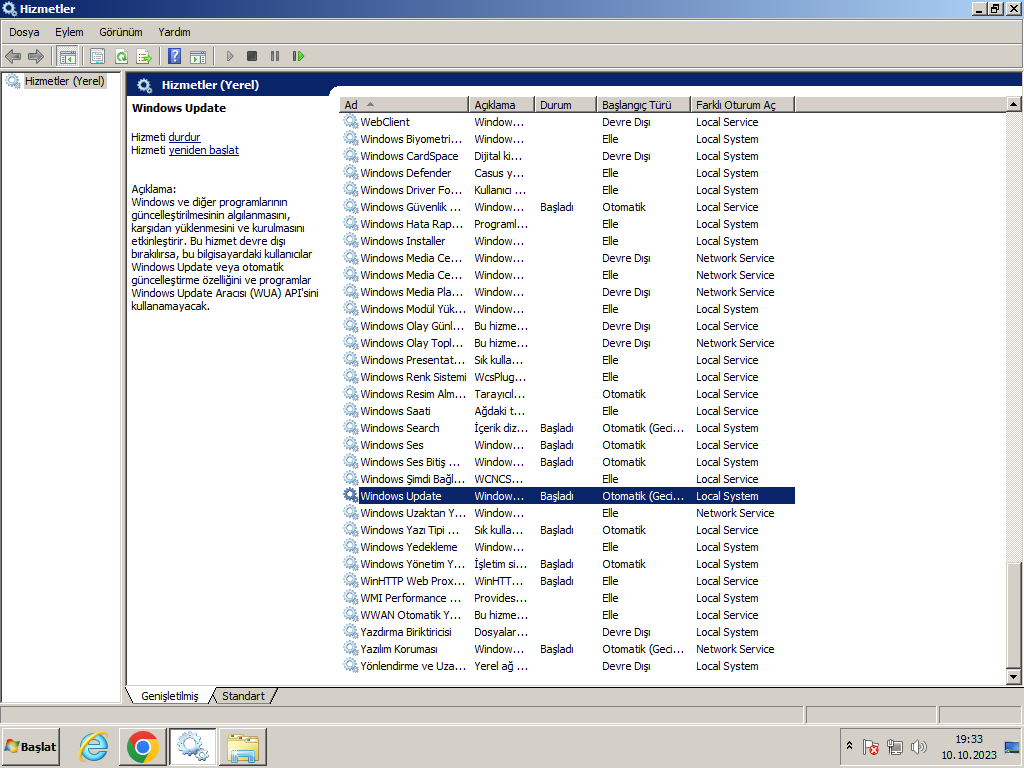The width and height of the screenshot is (1024, 768).
Task: Select the Windows Saati service row
Action: coord(568,411)
